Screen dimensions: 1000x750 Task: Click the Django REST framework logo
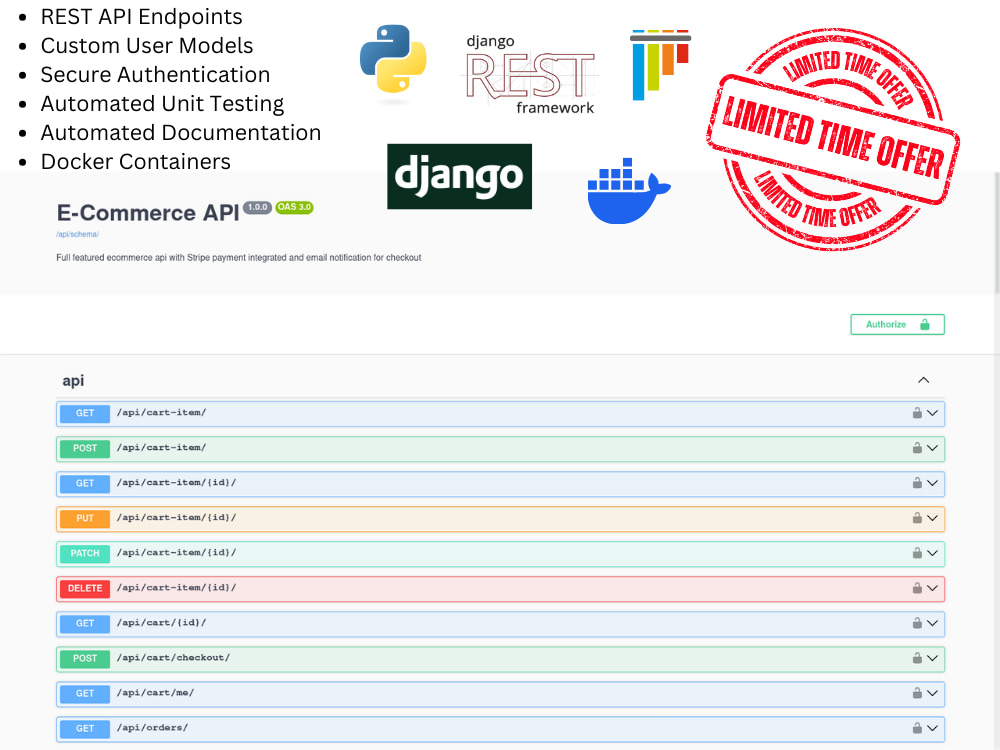tap(529, 75)
